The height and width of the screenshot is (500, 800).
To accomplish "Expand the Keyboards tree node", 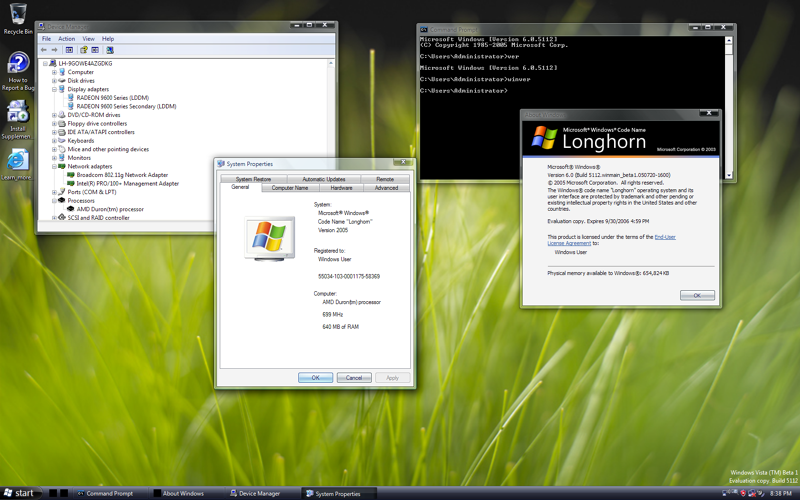I will click(54, 141).
